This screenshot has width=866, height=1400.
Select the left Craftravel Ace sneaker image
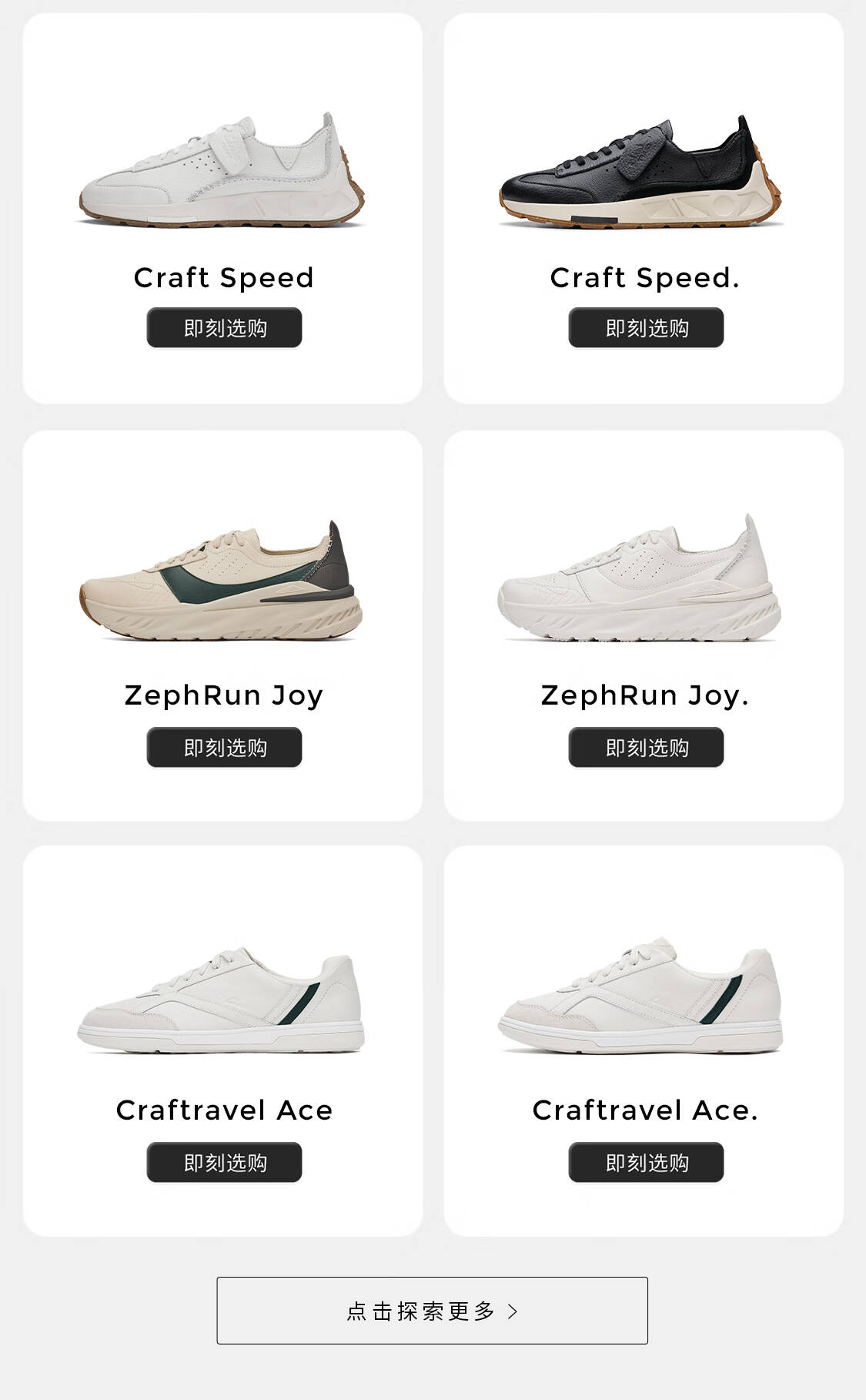pos(221,1000)
